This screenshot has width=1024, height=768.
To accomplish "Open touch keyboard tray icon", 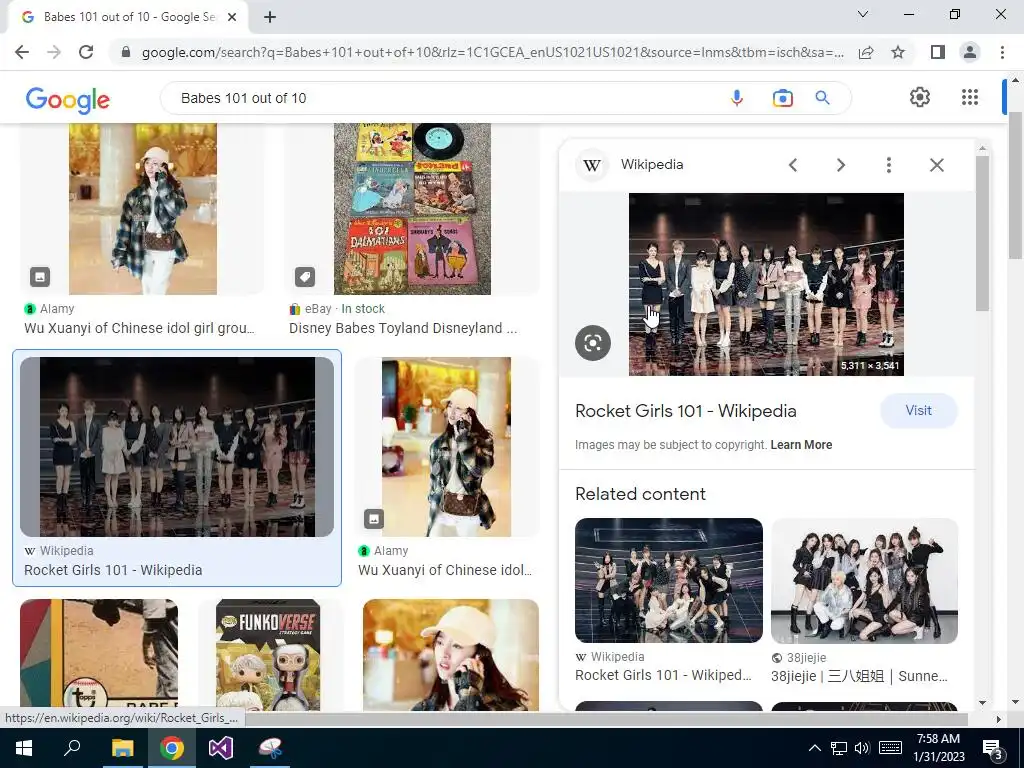I will 890,748.
